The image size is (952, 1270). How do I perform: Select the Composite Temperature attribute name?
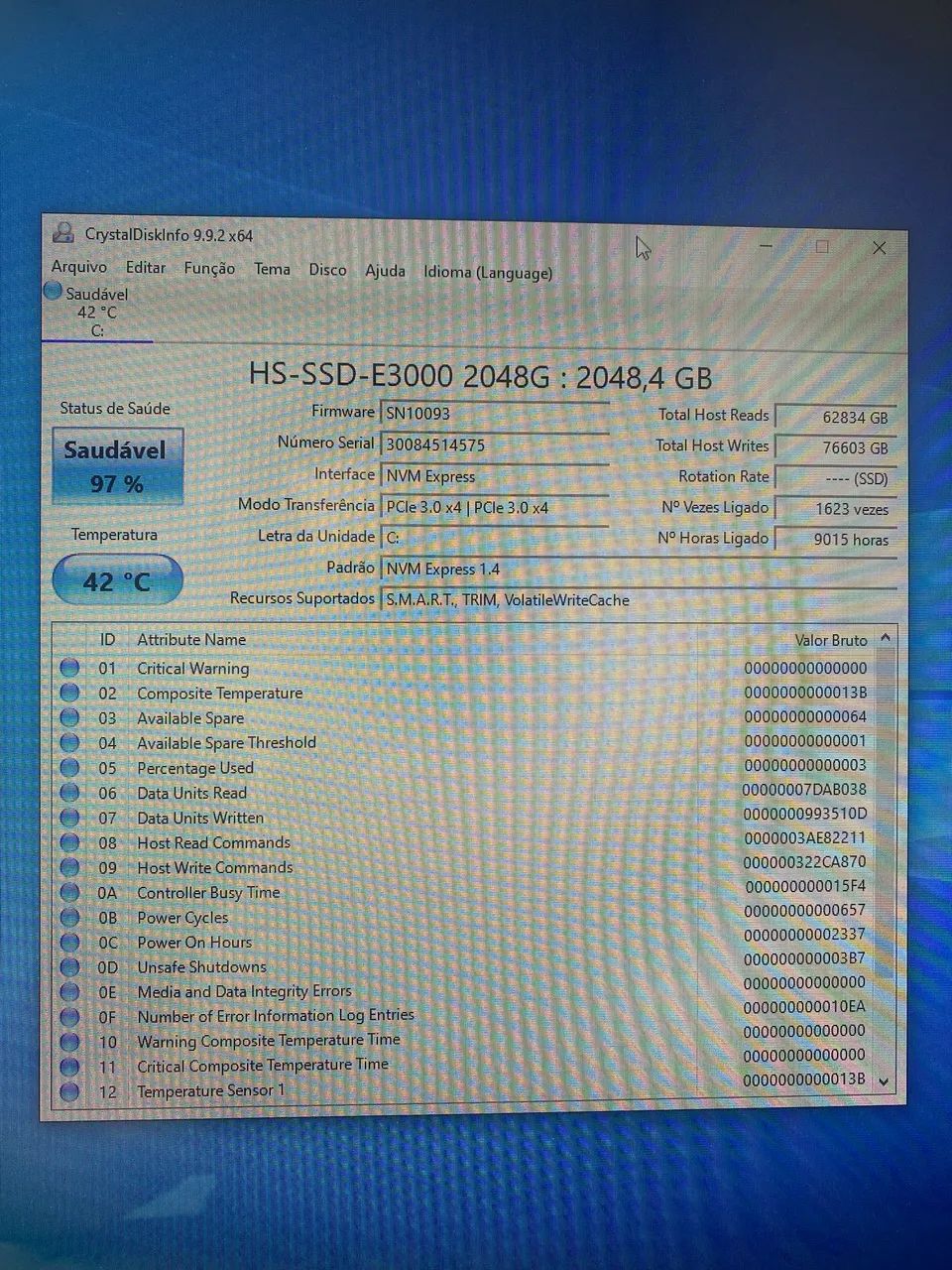[219, 694]
